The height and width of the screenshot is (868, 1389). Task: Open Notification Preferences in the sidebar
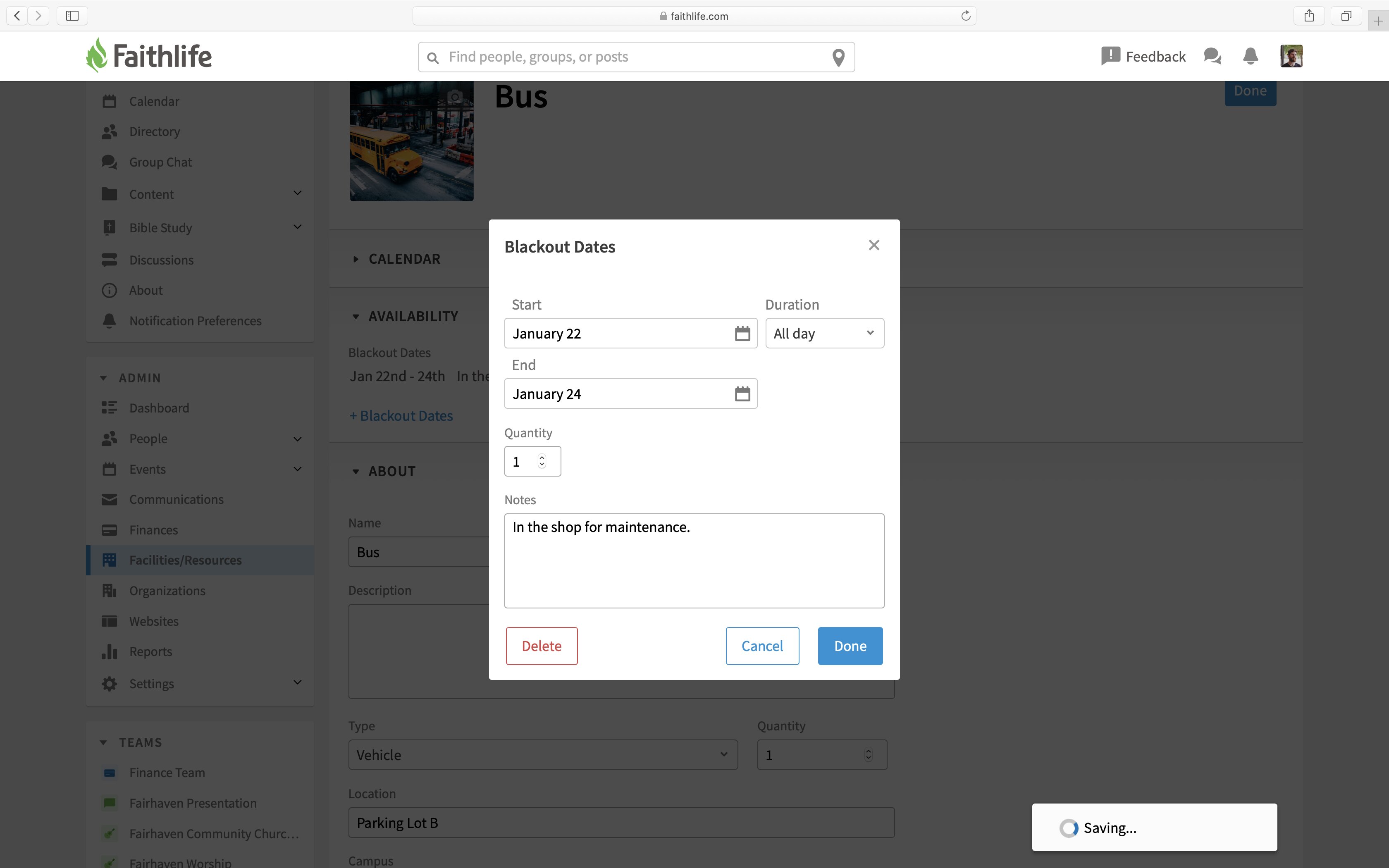coord(195,321)
